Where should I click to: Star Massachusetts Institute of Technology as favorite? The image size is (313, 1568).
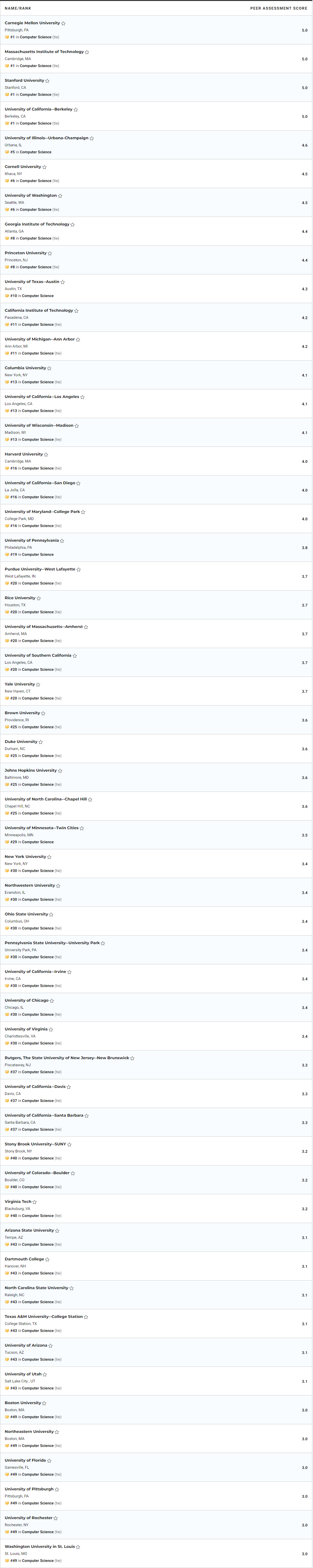[87, 52]
